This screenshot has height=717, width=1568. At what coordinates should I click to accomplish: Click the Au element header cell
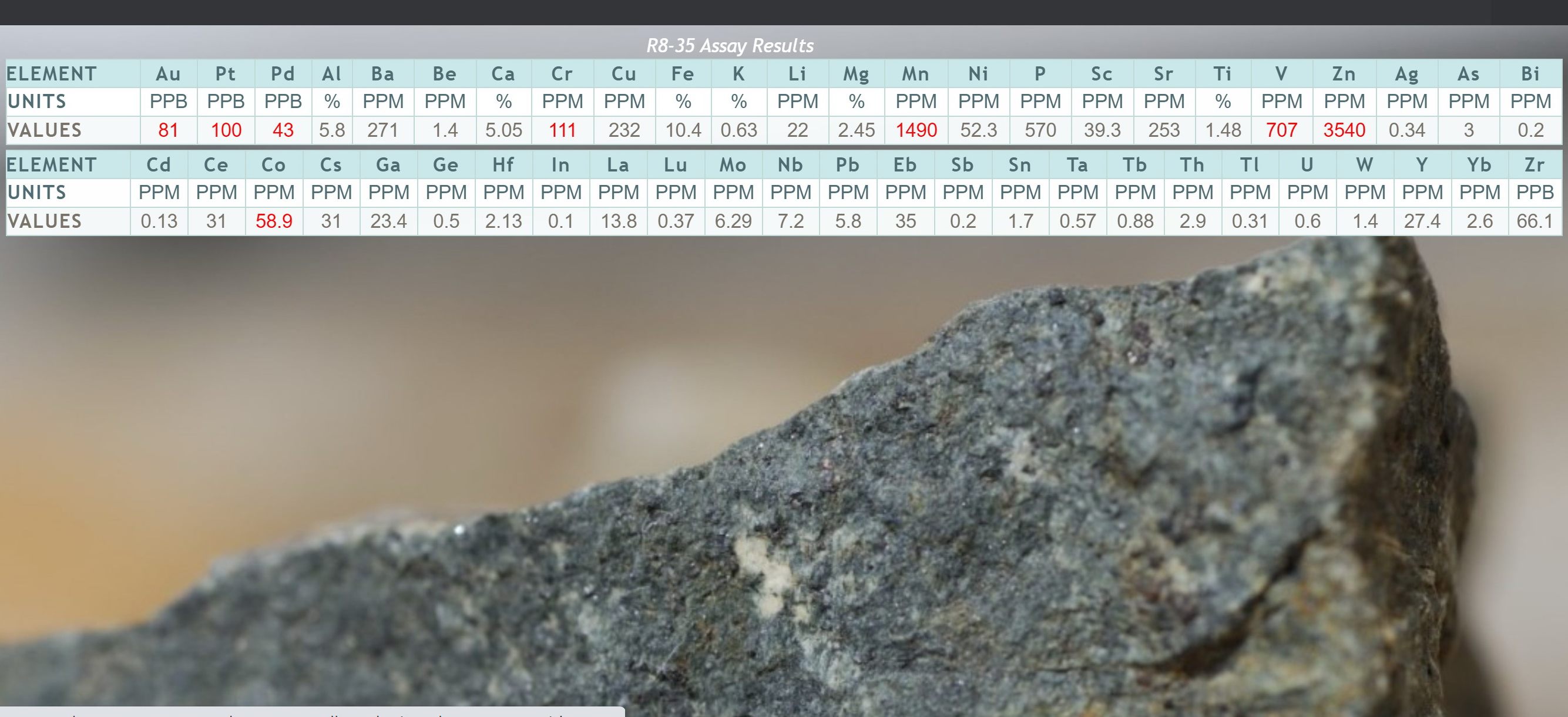coord(168,73)
